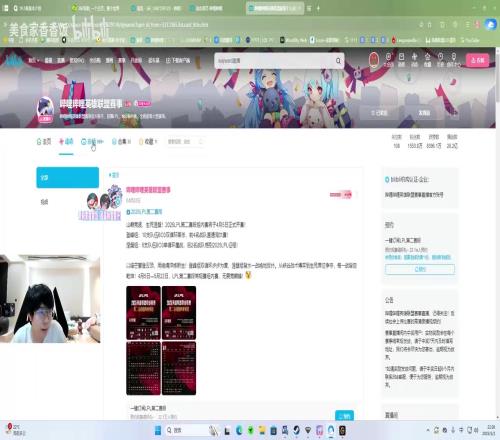Click the pink 投稿 upload button
The width and height of the screenshot is (500, 440).
coord(478,60)
